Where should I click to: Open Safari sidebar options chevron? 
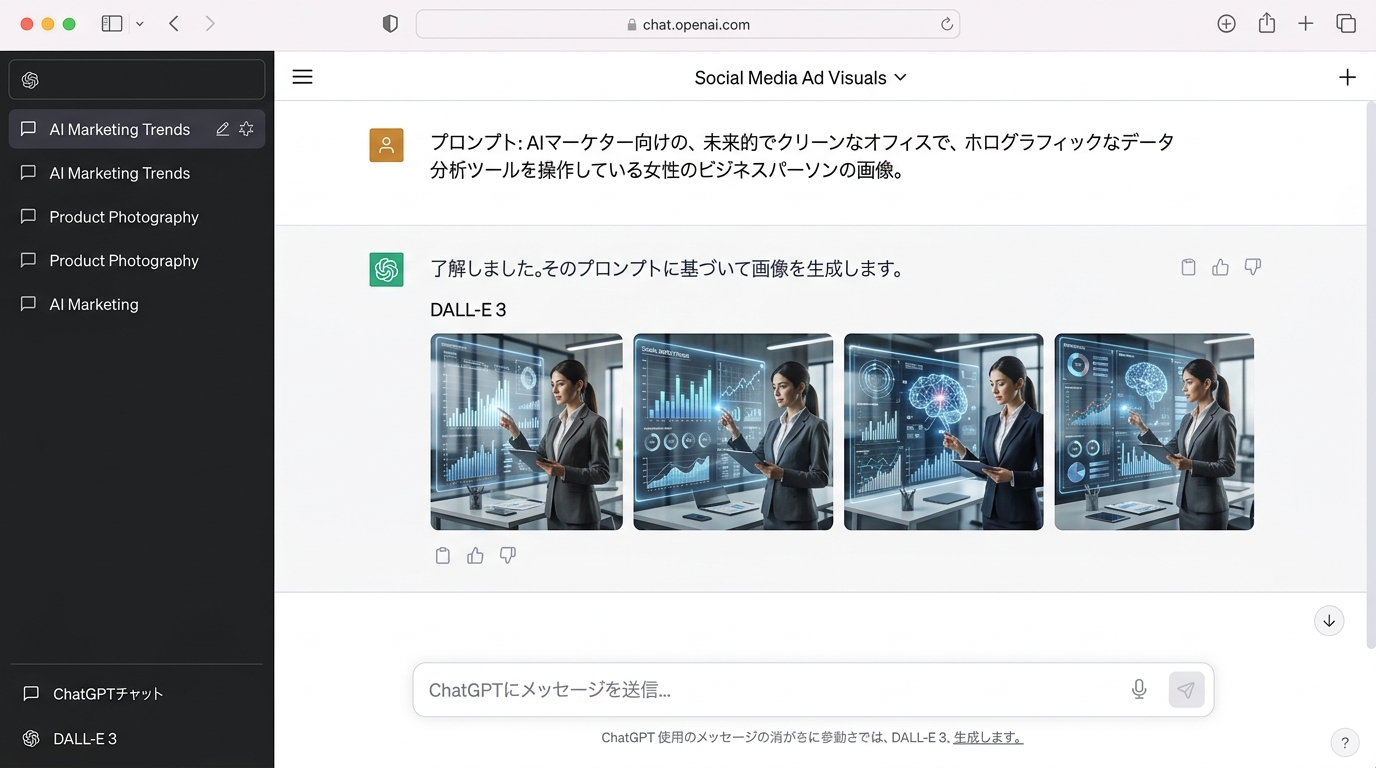(x=139, y=24)
